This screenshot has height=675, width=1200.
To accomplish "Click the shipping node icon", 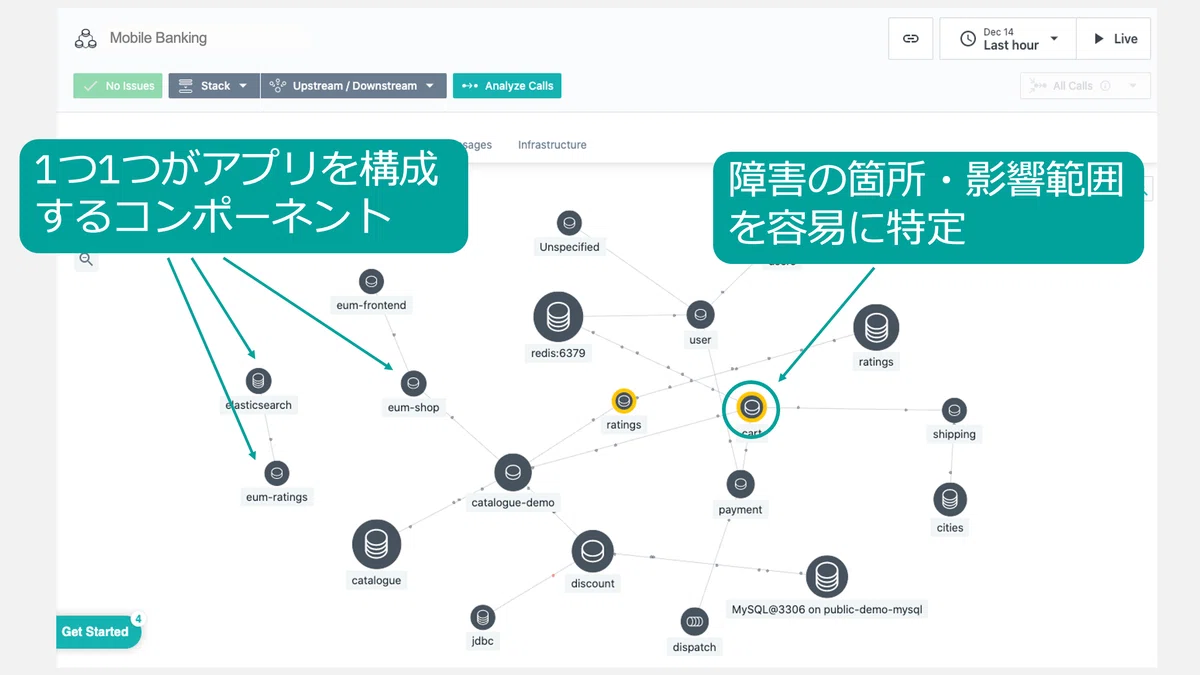I will click(954, 410).
